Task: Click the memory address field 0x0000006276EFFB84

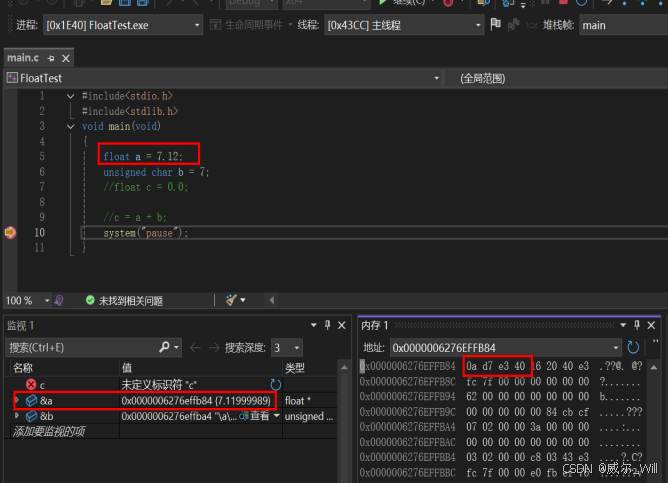Action: pyautogui.click(x=501, y=348)
